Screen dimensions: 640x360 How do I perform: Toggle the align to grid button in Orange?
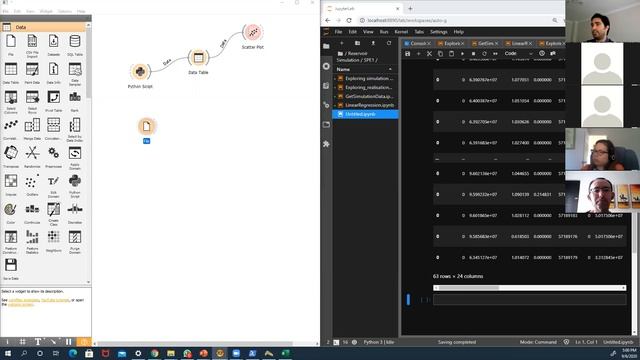point(22,342)
